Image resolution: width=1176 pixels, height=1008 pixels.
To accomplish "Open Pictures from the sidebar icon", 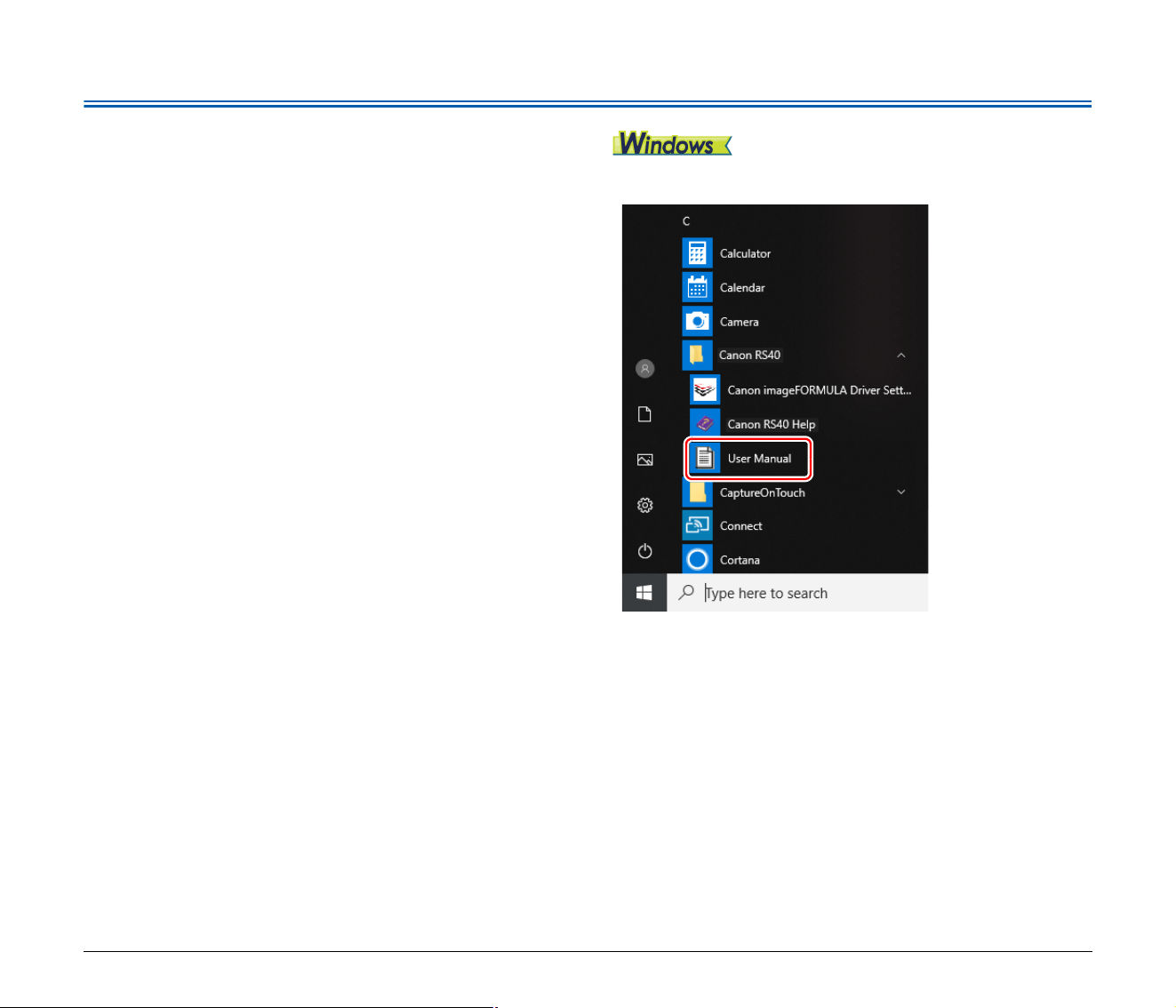I will [x=645, y=460].
